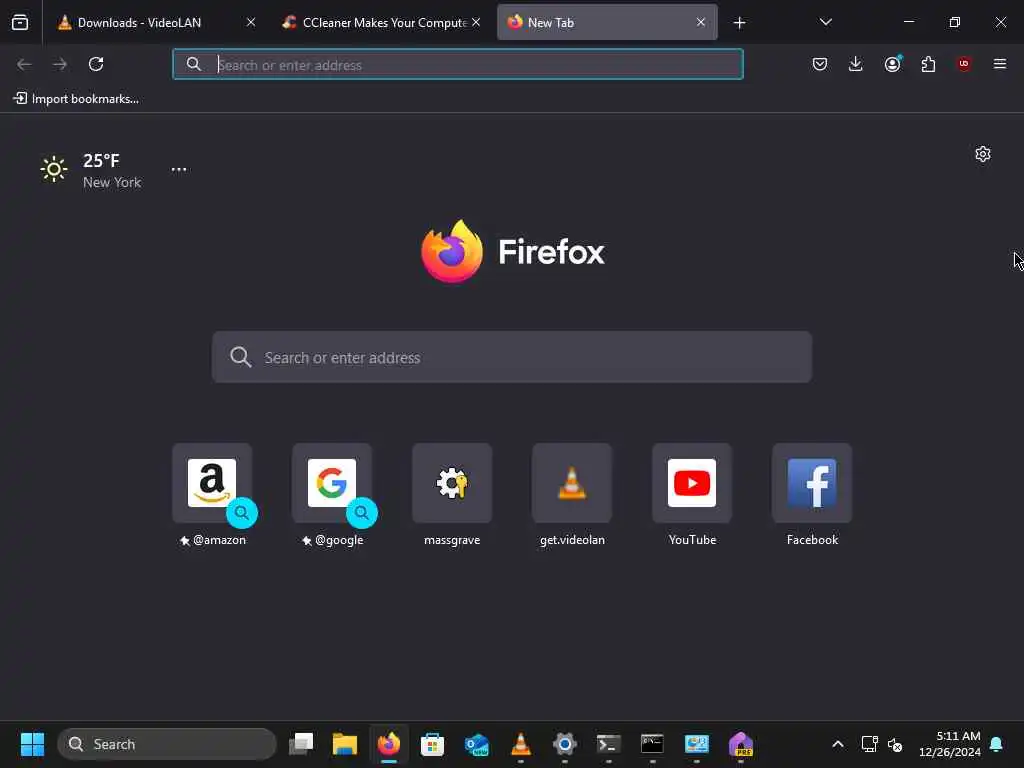1024x768 pixels.
Task: Open the Terminal taskbar icon
Action: pyautogui.click(x=609, y=744)
